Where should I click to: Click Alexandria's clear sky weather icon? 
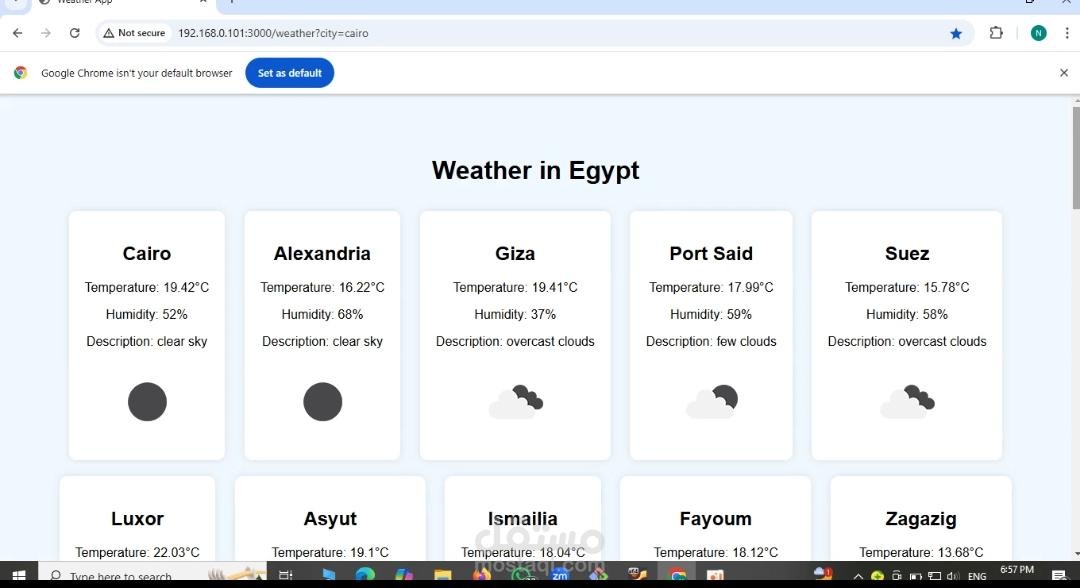322,401
